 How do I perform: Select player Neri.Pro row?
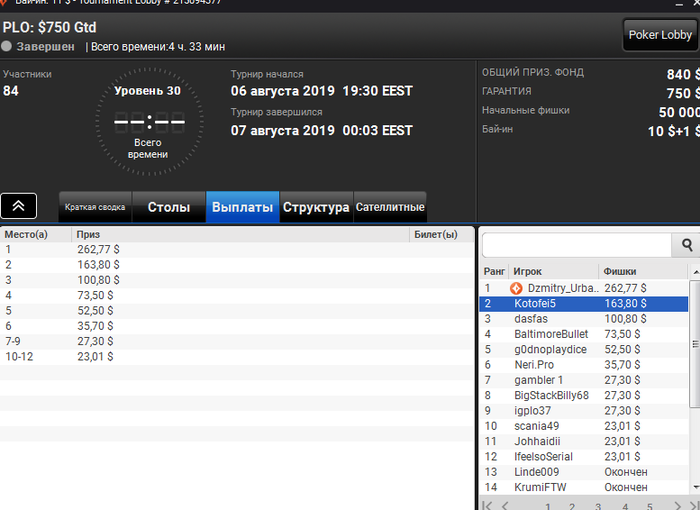(x=584, y=365)
